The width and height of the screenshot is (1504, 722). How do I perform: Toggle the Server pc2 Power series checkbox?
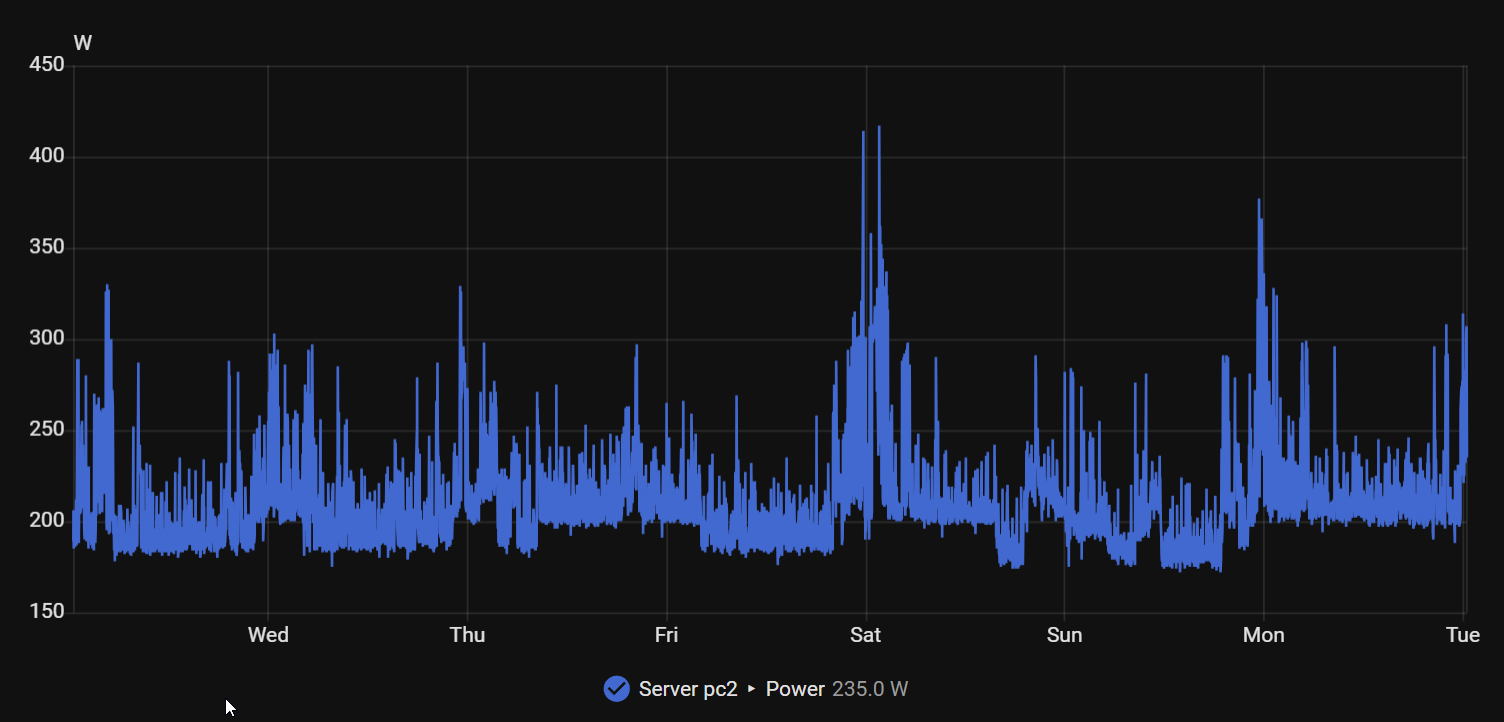pos(616,689)
